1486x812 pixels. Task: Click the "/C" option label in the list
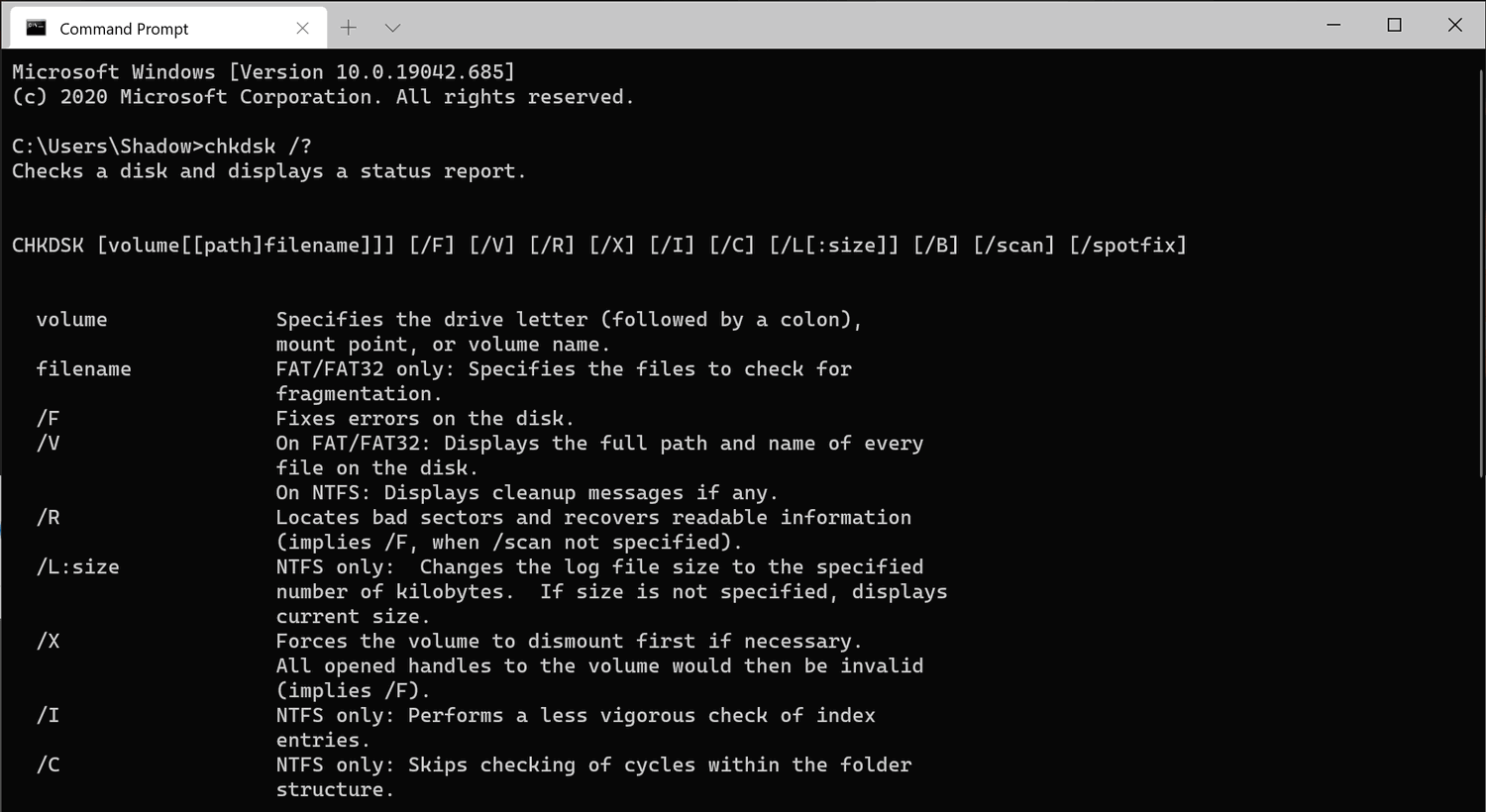(x=48, y=765)
